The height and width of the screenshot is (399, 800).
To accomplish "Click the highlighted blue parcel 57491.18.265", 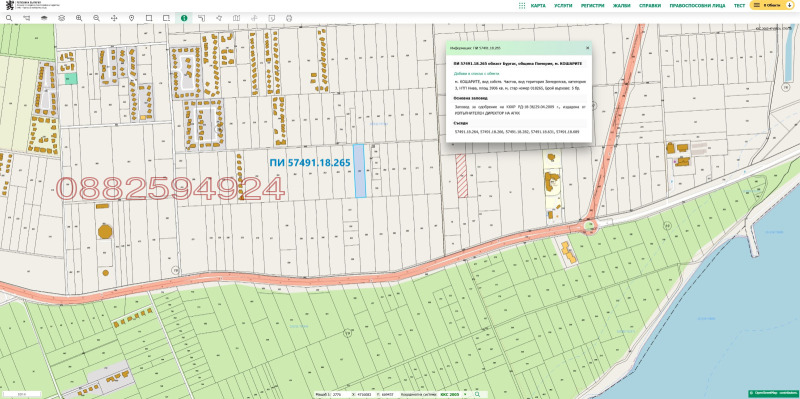I will [x=360, y=171].
